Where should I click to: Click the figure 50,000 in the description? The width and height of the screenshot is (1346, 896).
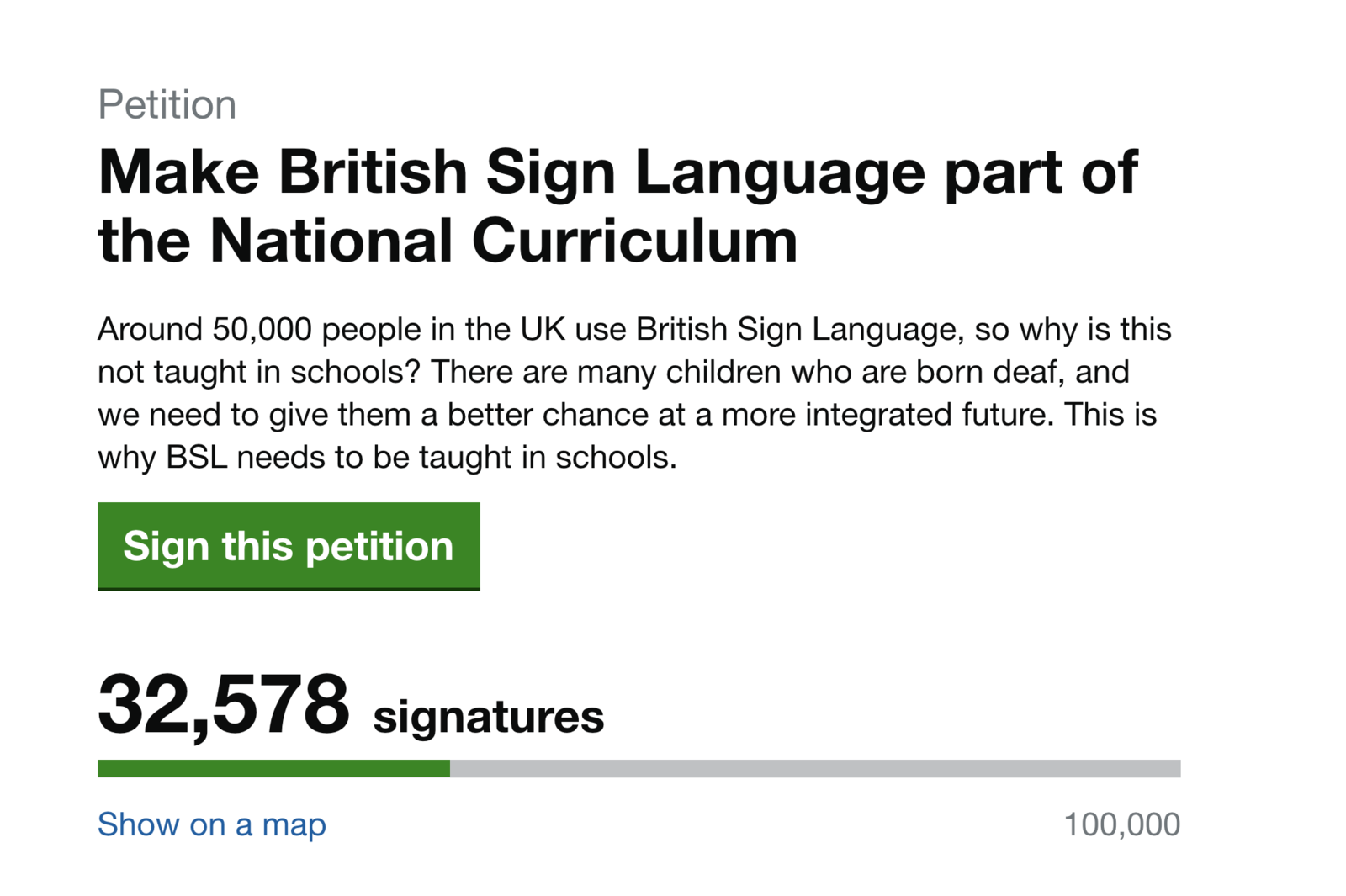(x=262, y=329)
